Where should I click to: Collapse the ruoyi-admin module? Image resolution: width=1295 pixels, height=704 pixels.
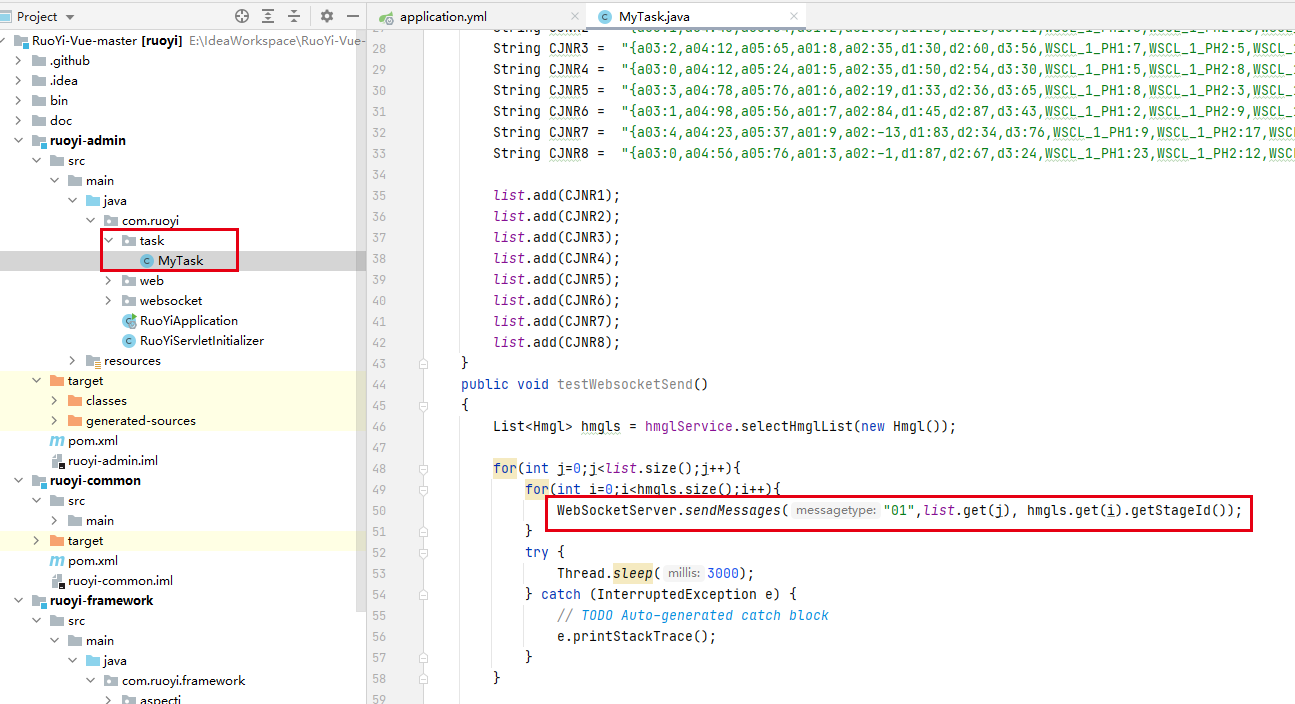tap(20, 141)
